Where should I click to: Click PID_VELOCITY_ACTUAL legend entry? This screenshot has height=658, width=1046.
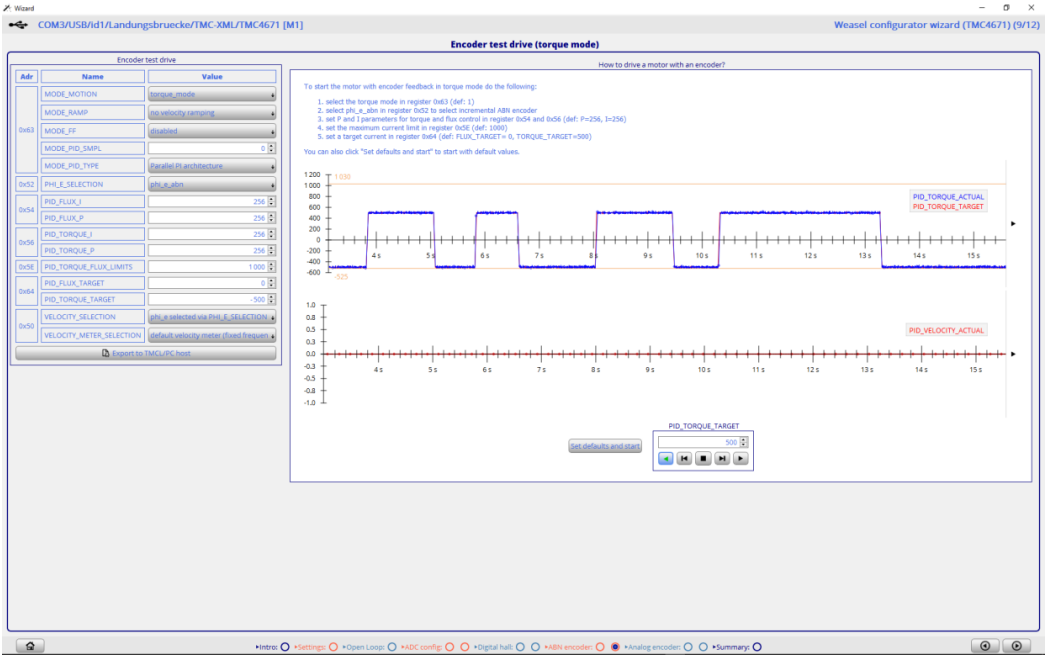click(x=946, y=330)
